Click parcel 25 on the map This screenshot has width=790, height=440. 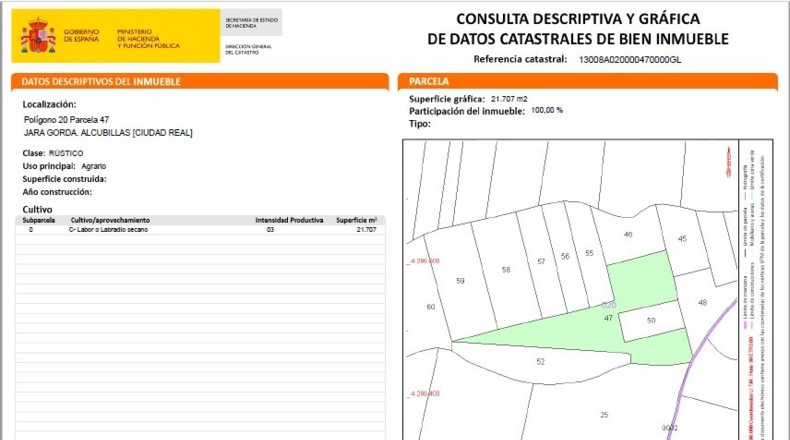(604, 415)
